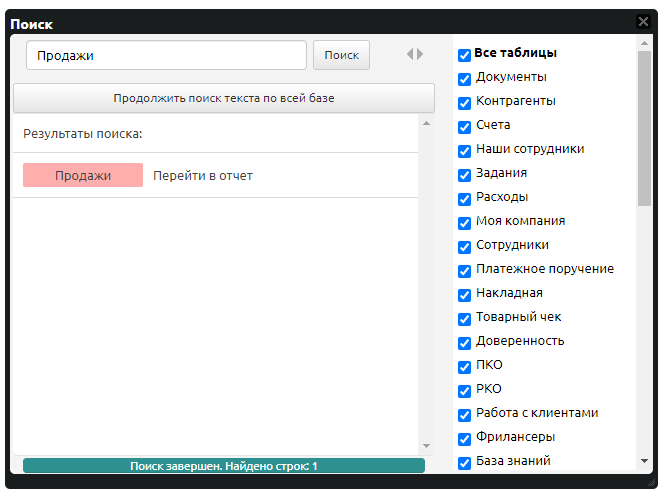Screen dimensions: 660x493
Task: Click Продолжить поиск текста по всей базе
Action: tap(223, 98)
